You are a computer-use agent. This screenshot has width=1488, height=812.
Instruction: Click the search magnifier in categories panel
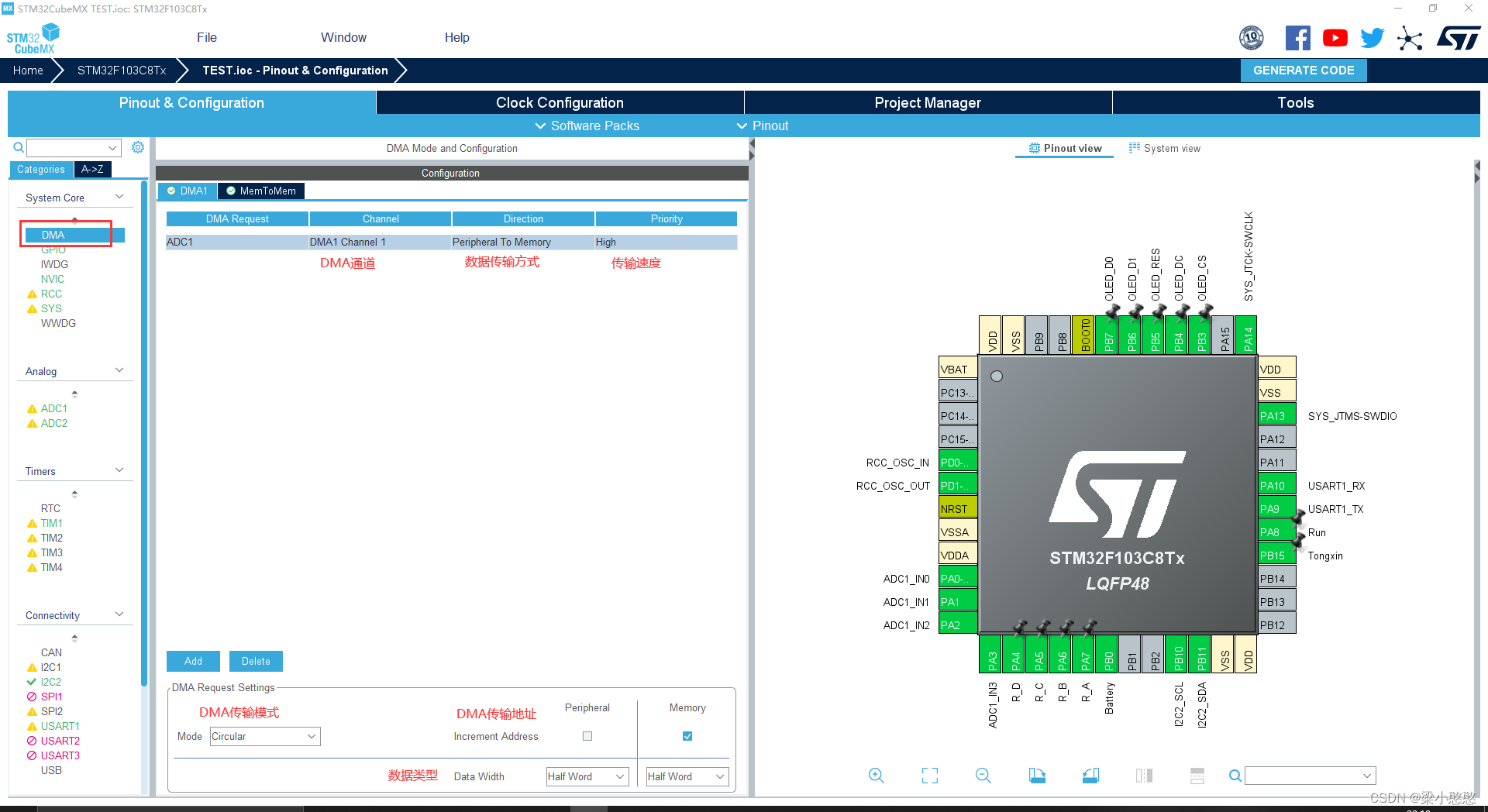tap(19, 147)
